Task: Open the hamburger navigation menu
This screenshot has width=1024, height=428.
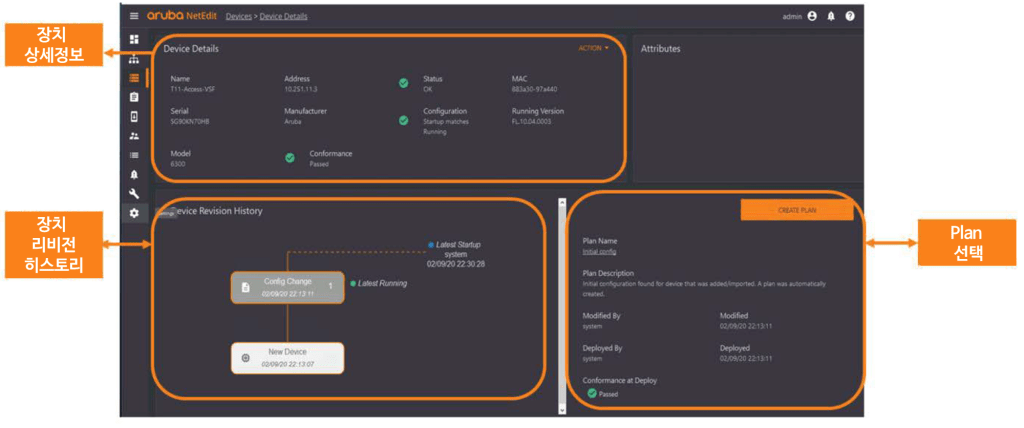Action: 134,16
